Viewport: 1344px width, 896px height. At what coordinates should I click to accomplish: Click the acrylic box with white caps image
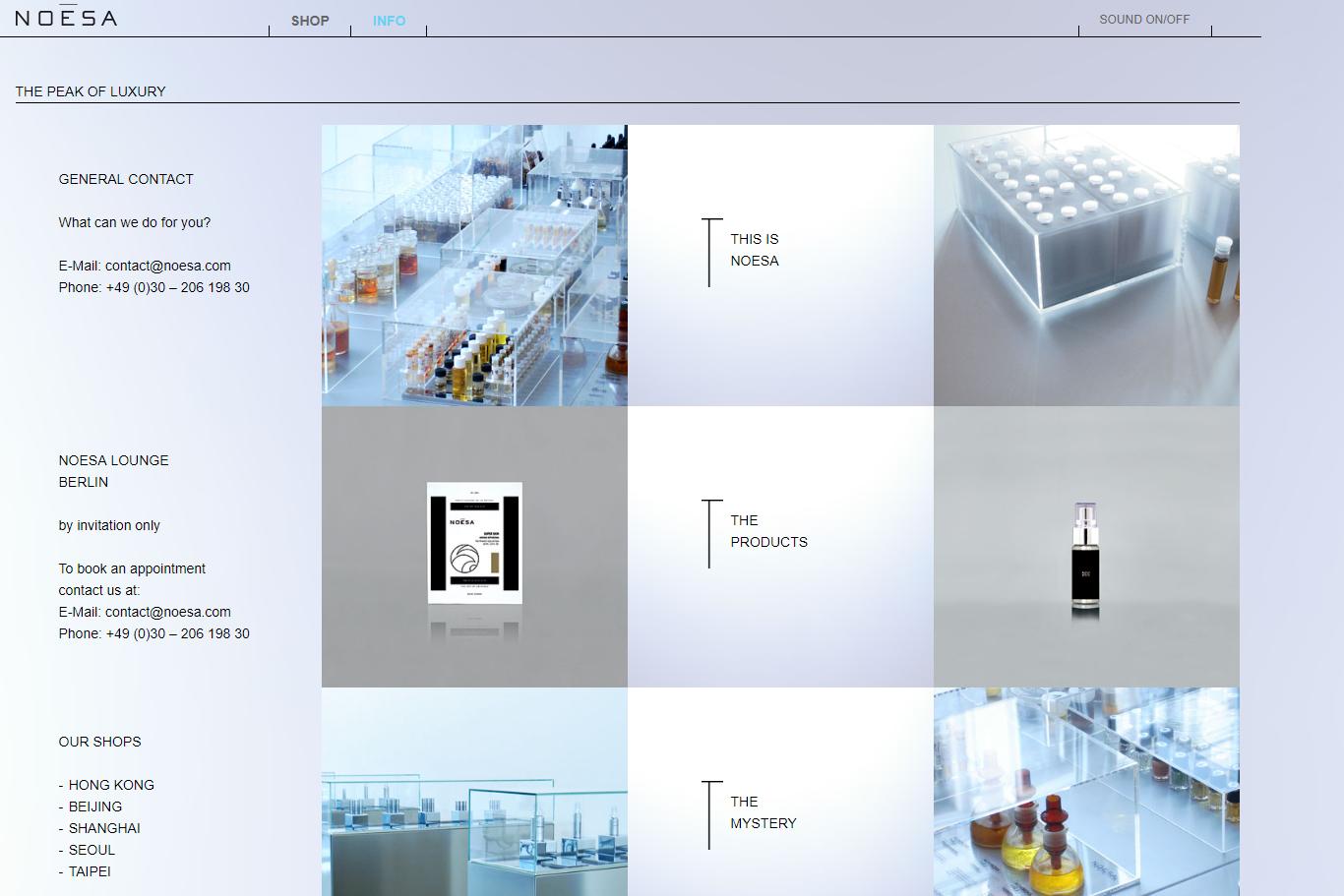tap(1086, 265)
